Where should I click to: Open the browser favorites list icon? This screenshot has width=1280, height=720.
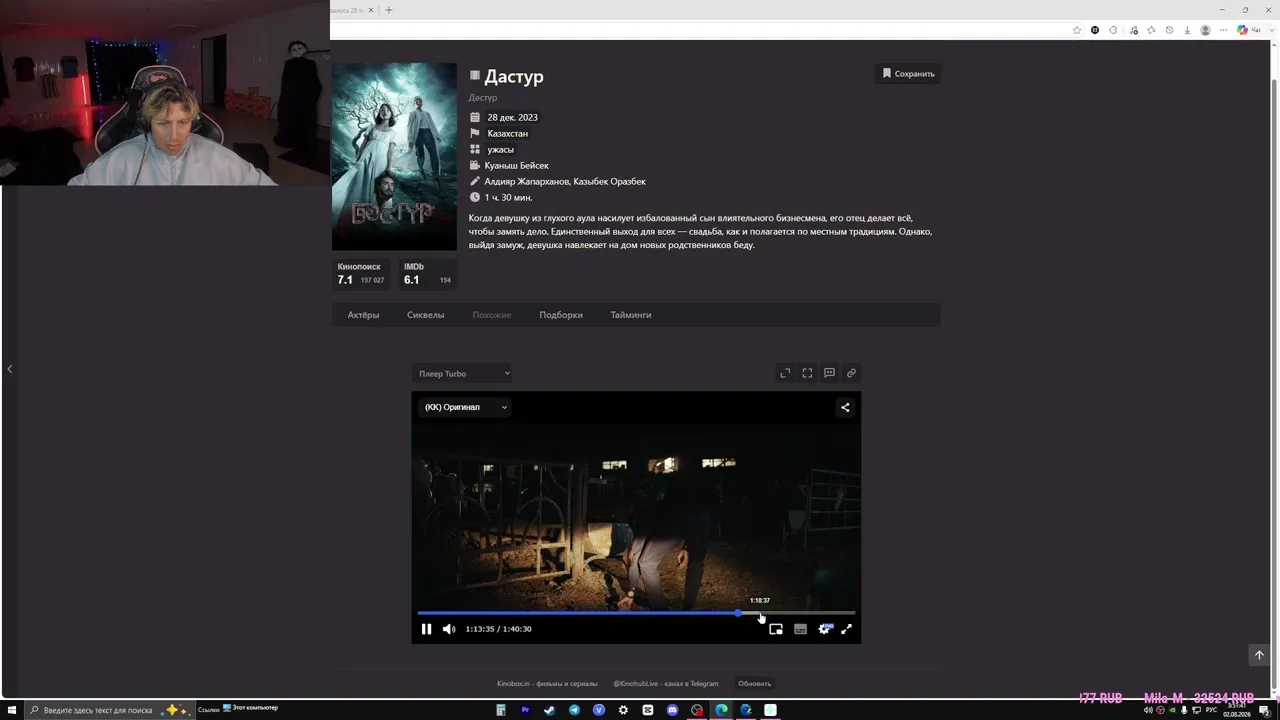coord(1151,30)
